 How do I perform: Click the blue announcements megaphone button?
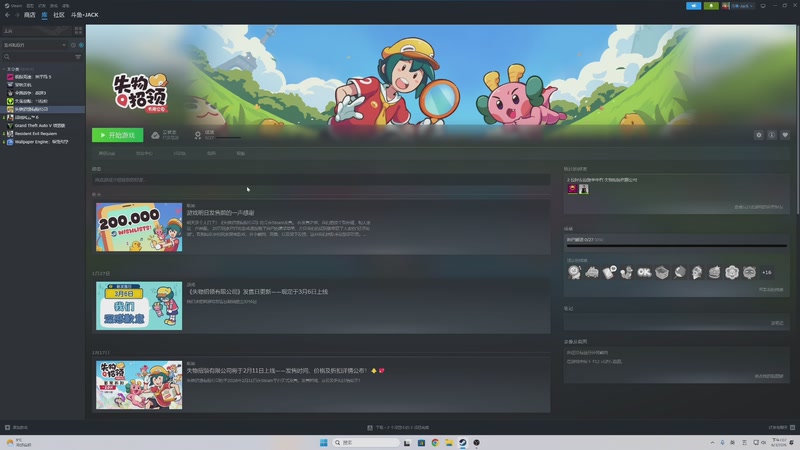point(693,6)
